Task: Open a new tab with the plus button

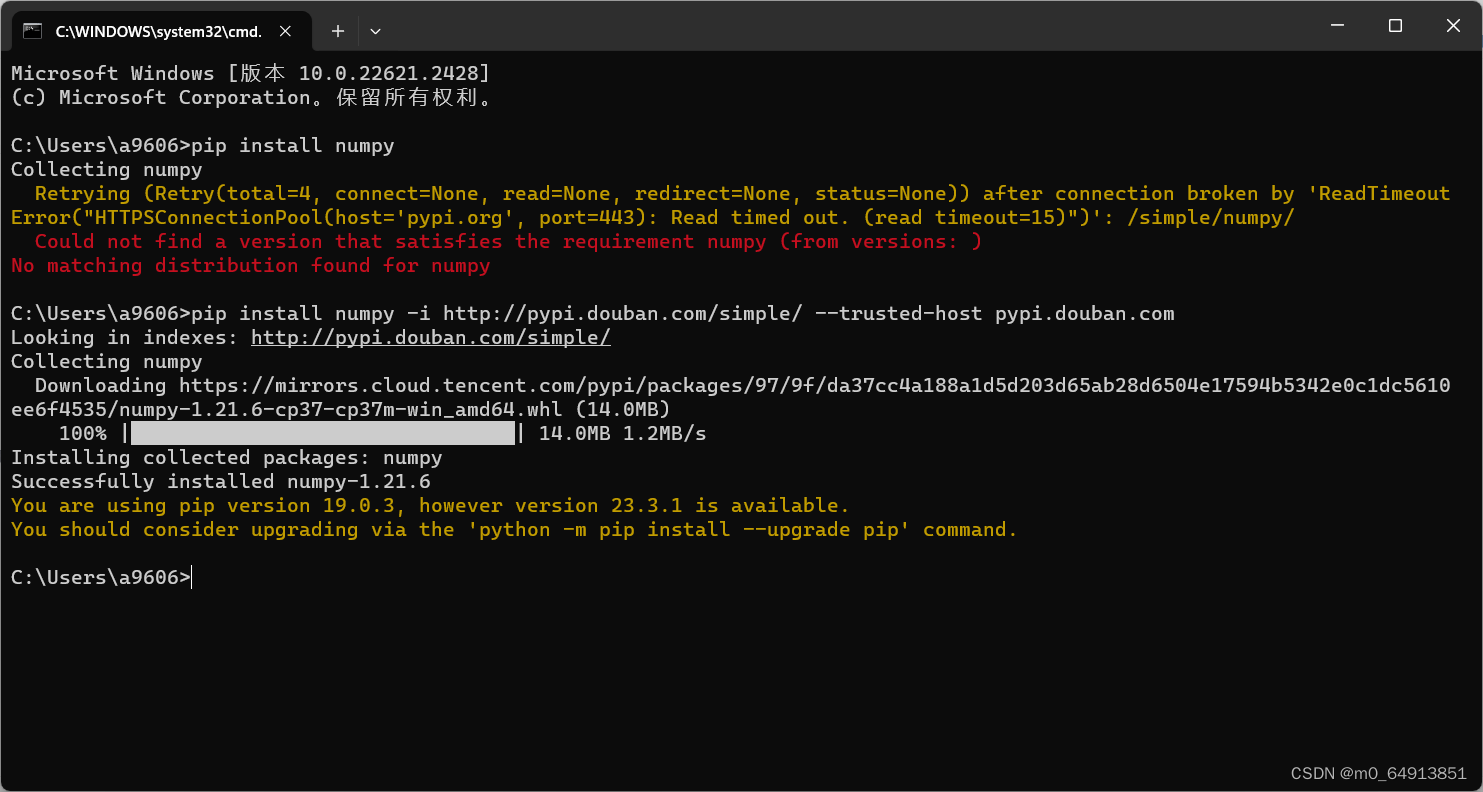Action: [337, 31]
